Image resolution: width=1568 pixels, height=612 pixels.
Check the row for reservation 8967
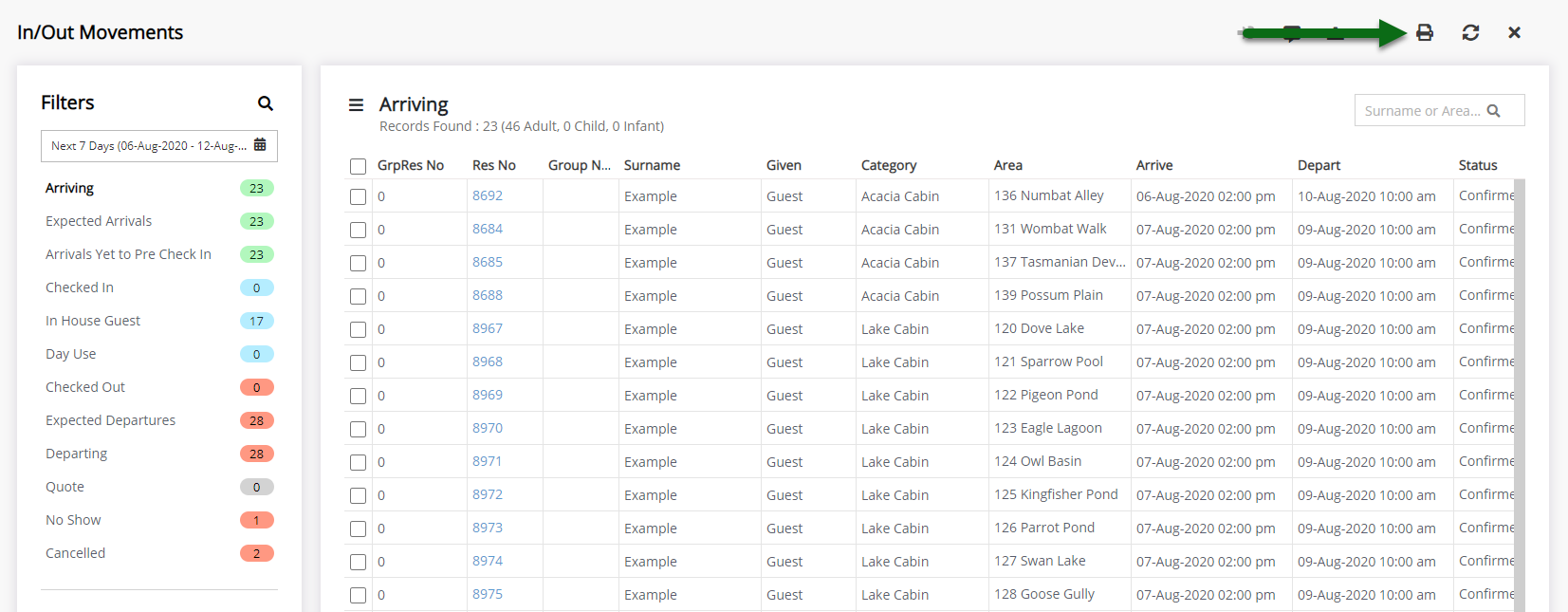click(358, 329)
